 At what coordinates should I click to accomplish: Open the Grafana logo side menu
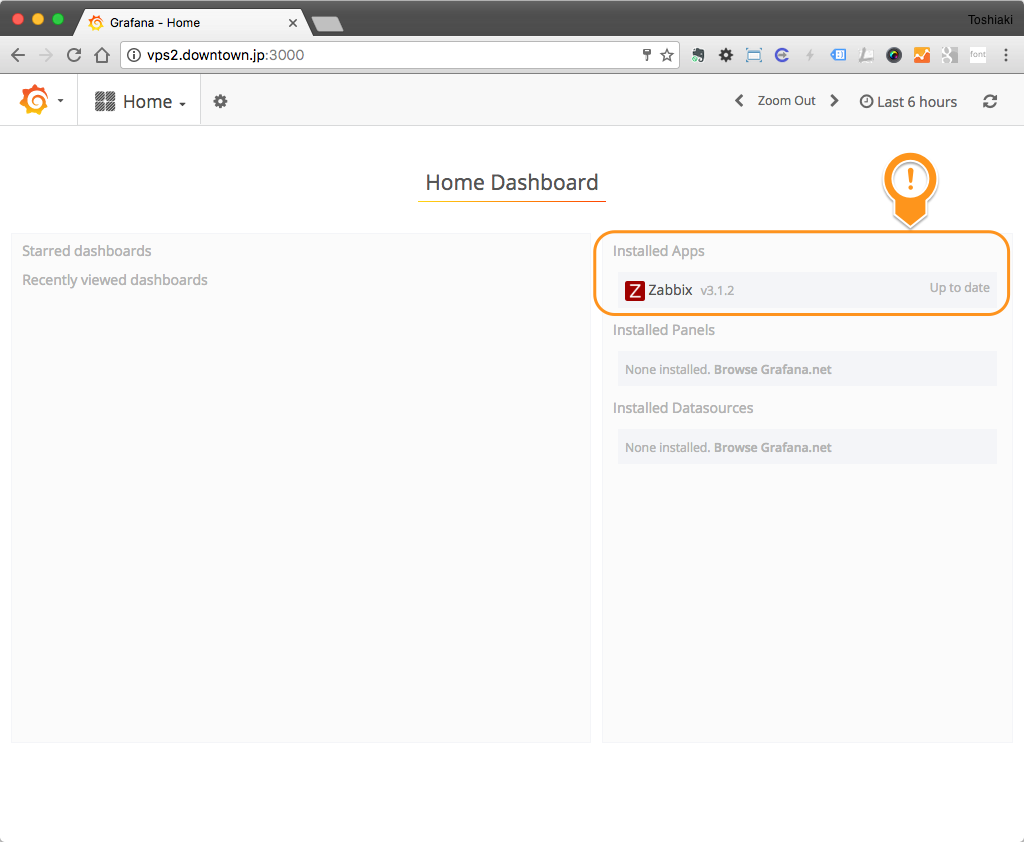(40, 101)
